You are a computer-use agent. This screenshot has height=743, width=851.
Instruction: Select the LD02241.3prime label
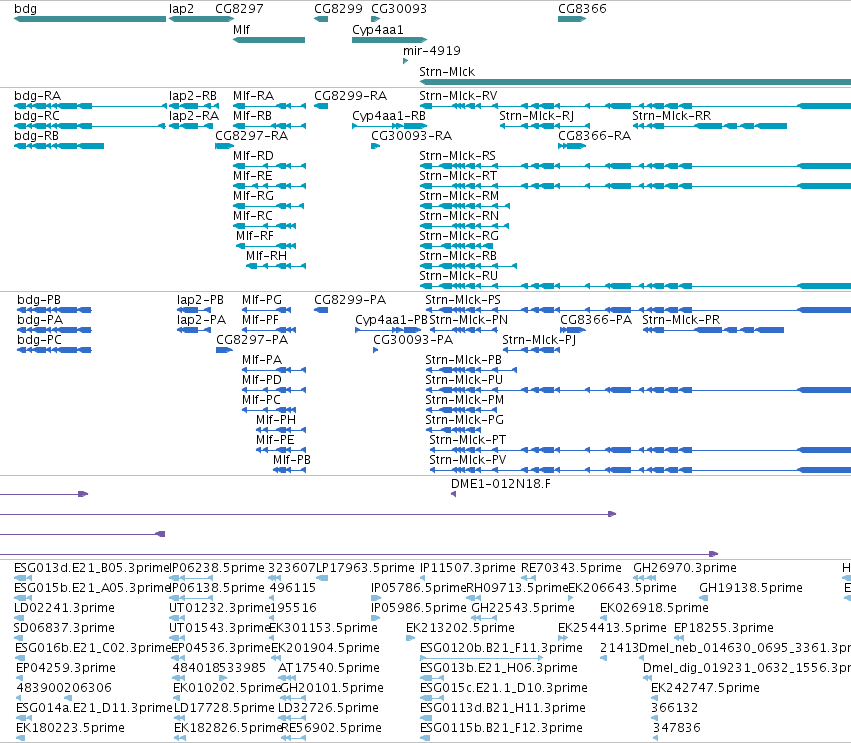(x=65, y=608)
